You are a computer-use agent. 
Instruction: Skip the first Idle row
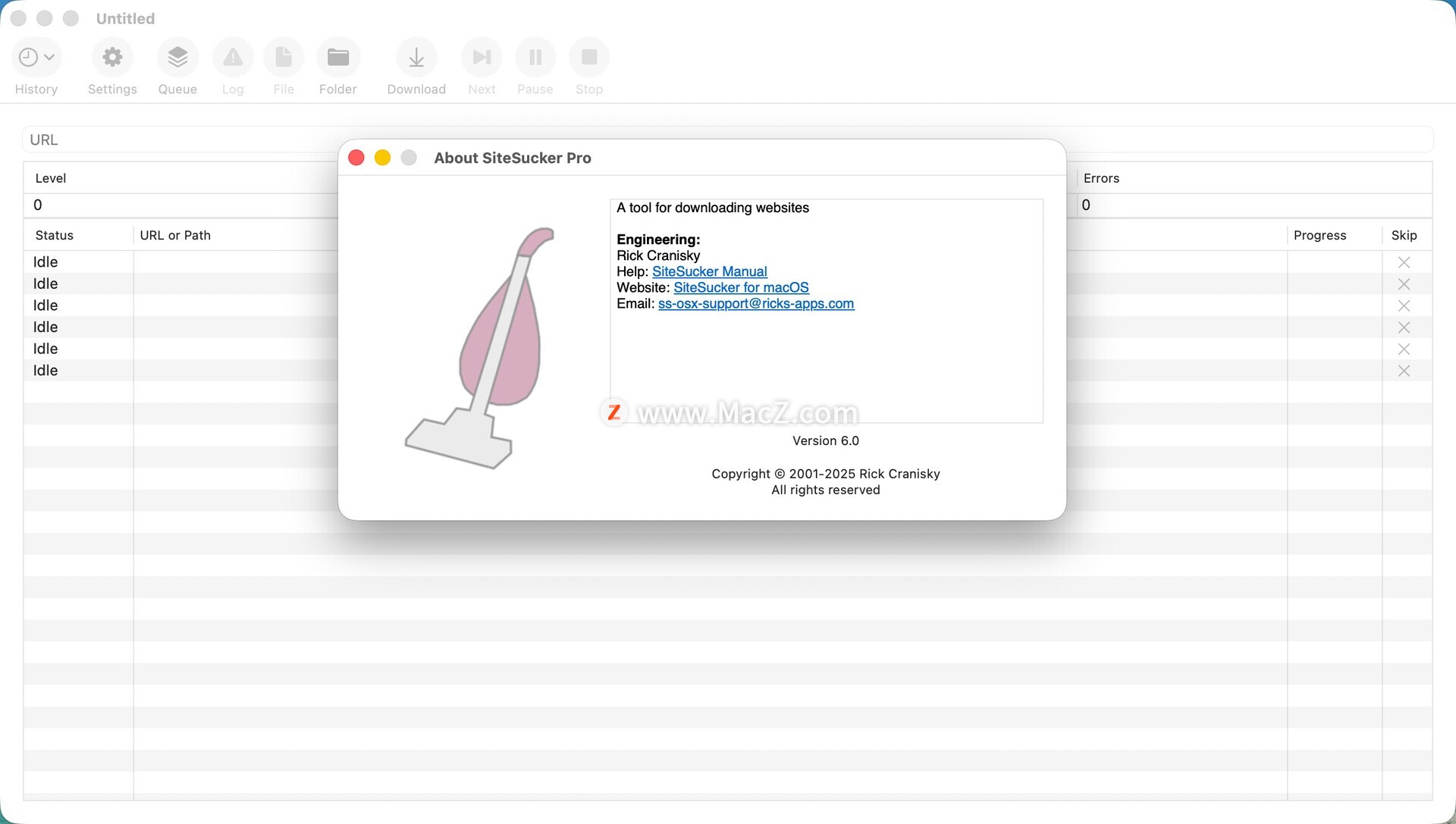point(1404,262)
